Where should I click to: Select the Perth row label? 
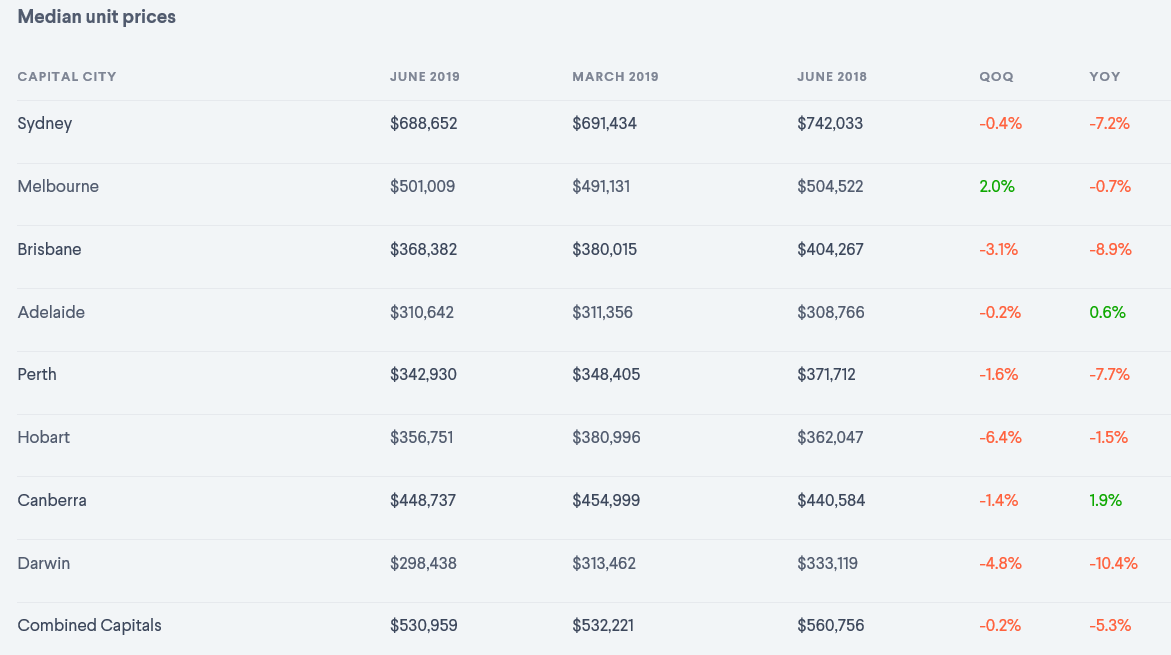coord(37,375)
